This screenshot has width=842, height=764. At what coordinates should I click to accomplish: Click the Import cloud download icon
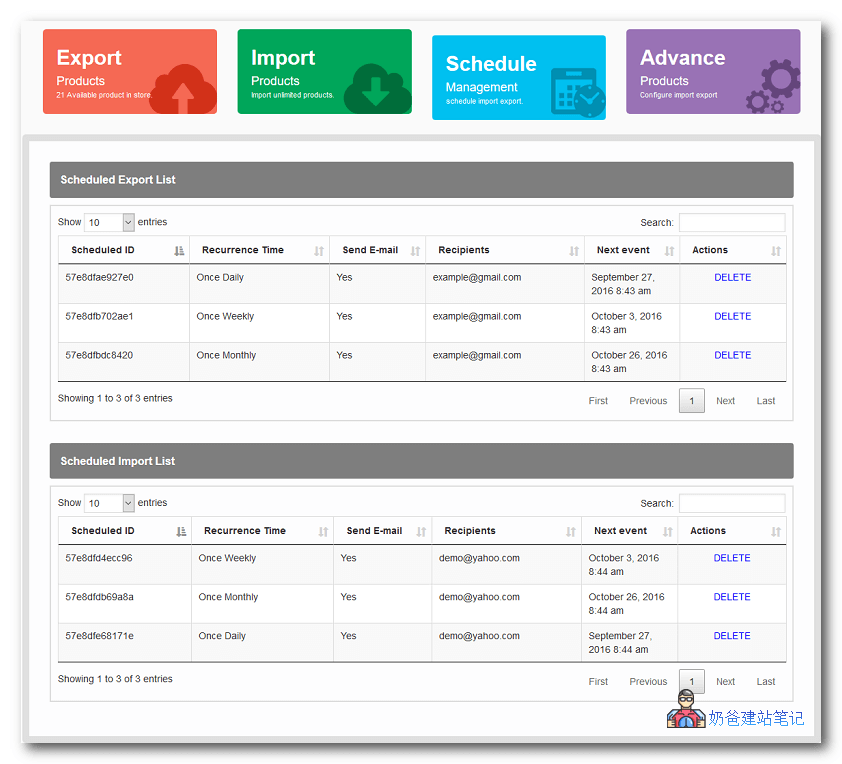(377, 89)
